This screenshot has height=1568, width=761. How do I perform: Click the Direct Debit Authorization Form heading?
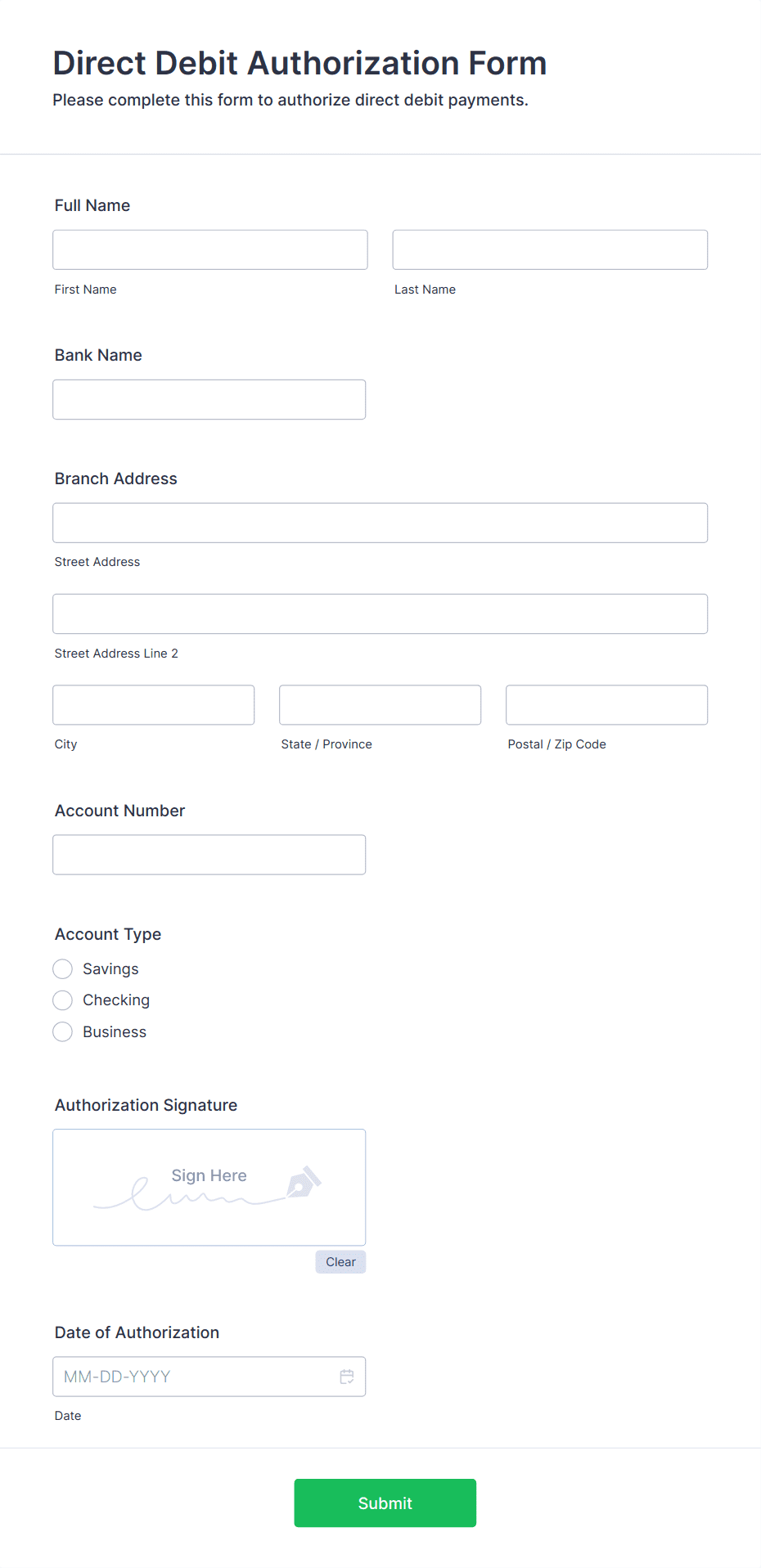(x=299, y=63)
